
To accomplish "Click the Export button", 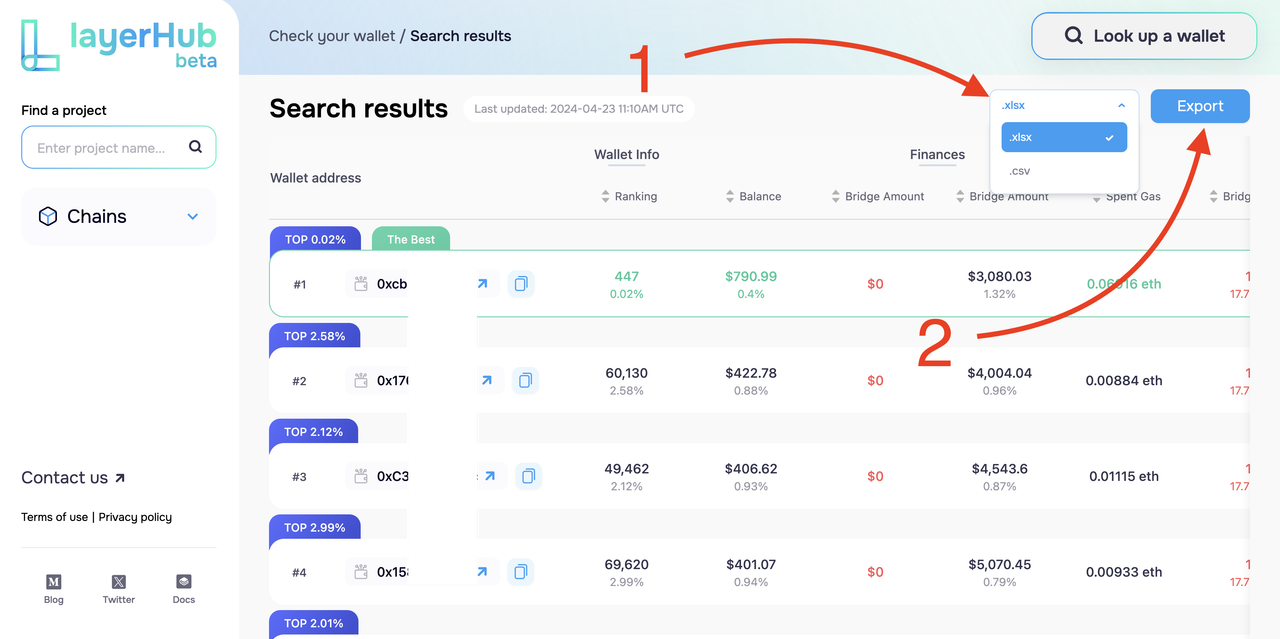I will pyautogui.click(x=1200, y=106).
